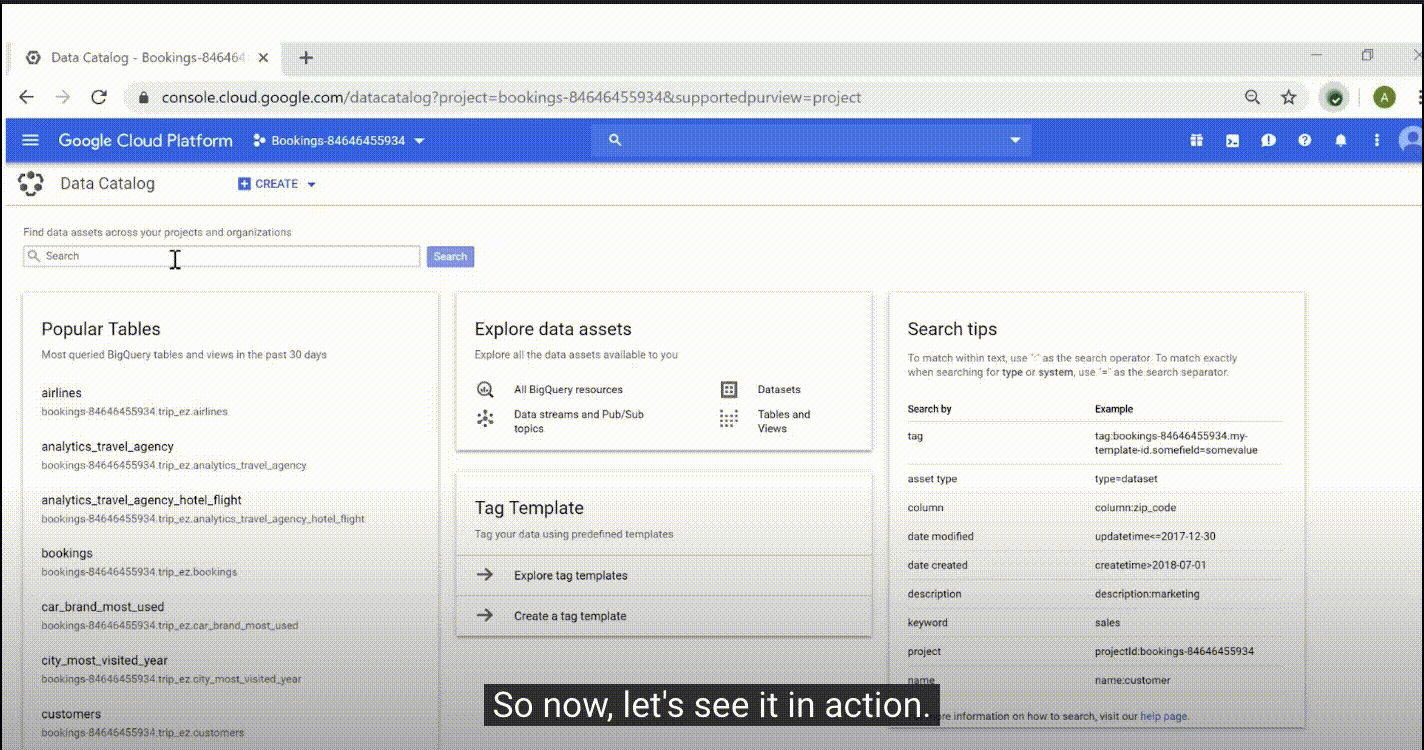
Task: Open the Chrome profile avatar A
Action: pos(1384,97)
